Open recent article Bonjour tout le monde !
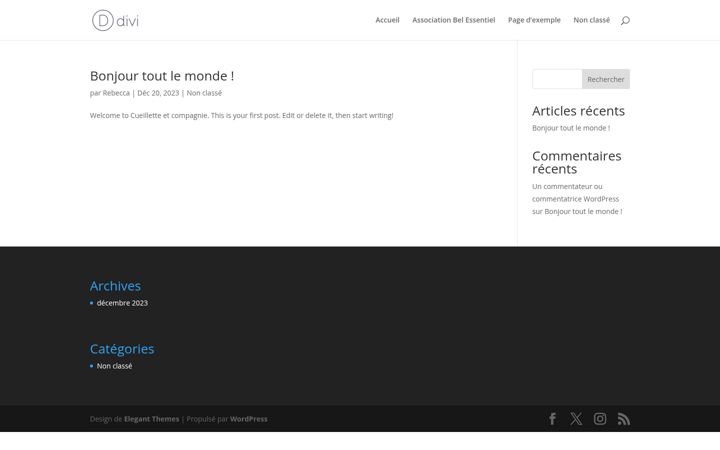720x450 pixels. [571, 128]
